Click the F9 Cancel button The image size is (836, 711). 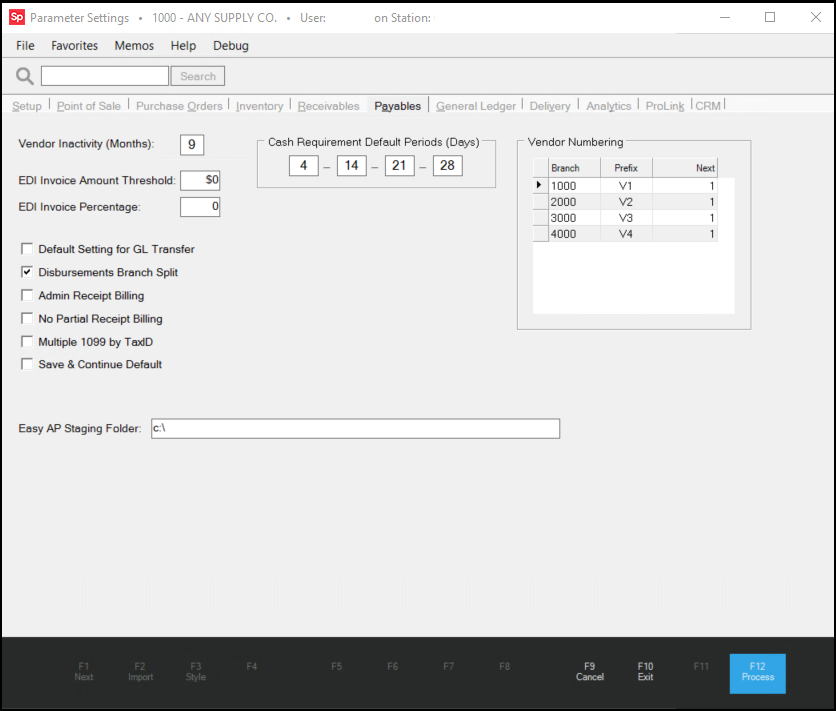tap(590, 671)
